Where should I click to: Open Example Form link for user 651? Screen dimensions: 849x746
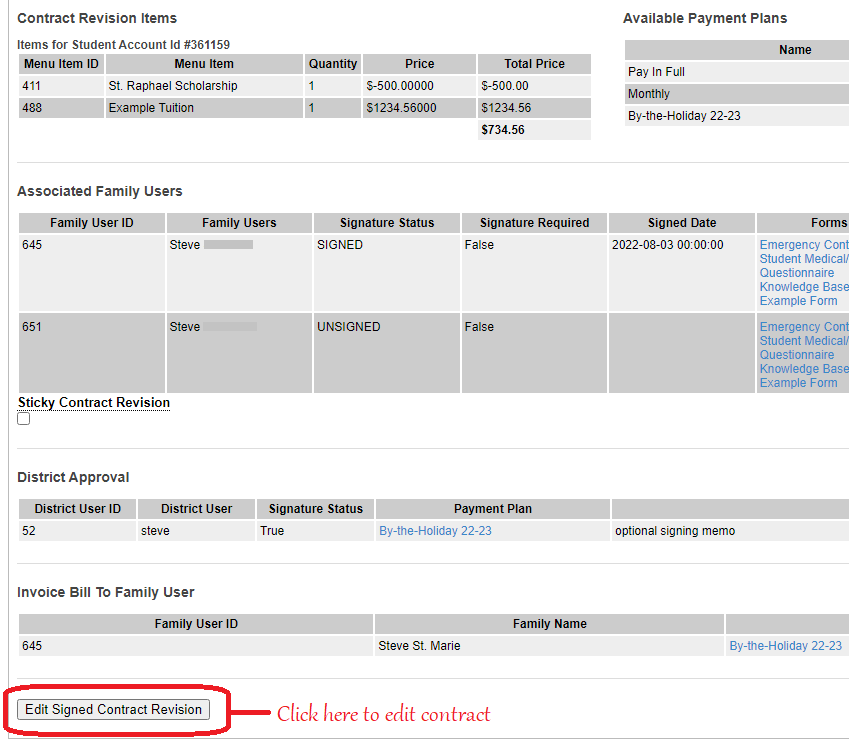tap(798, 383)
